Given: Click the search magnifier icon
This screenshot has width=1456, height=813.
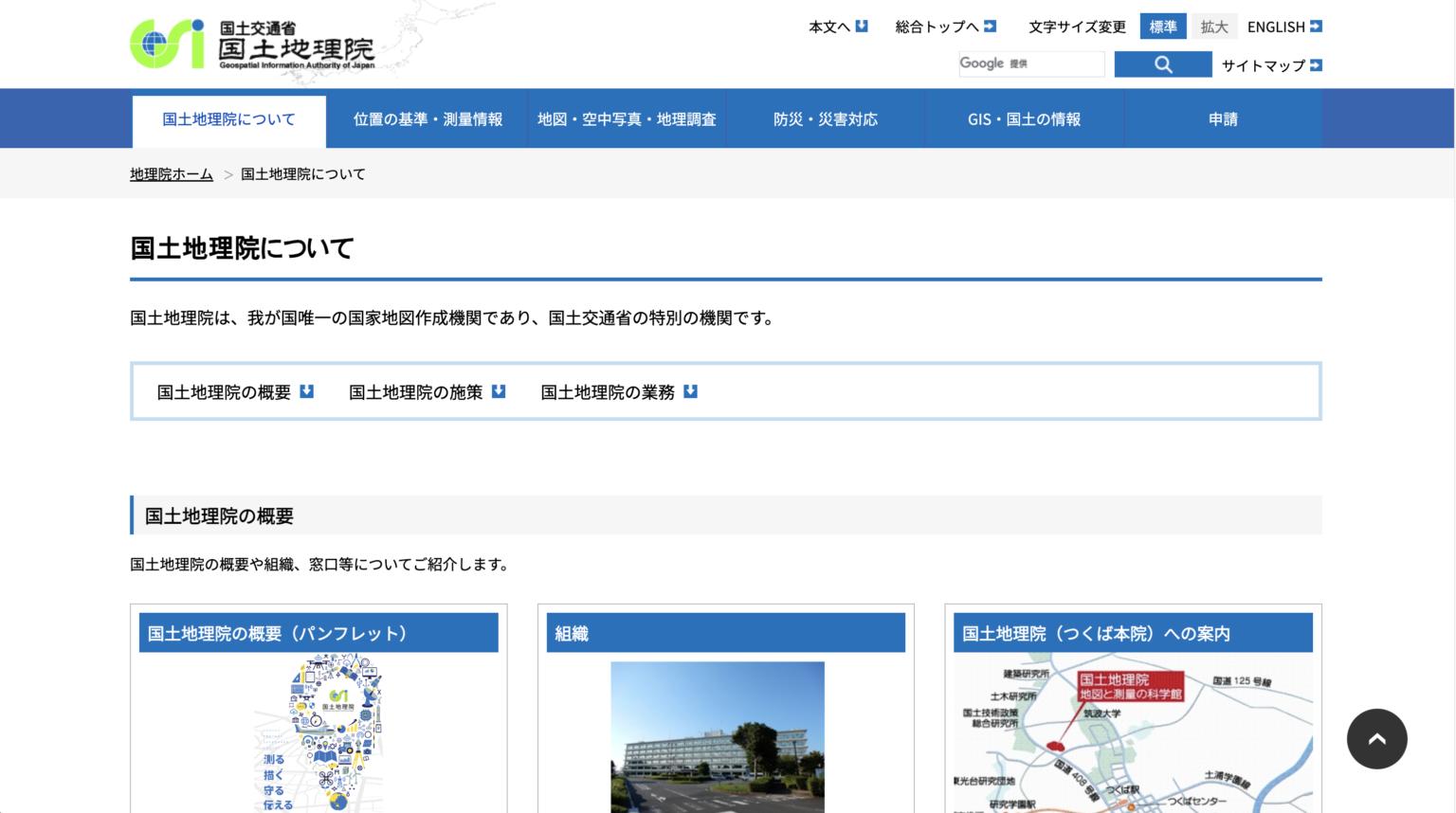Looking at the screenshot, I should click(x=1163, y=63).
